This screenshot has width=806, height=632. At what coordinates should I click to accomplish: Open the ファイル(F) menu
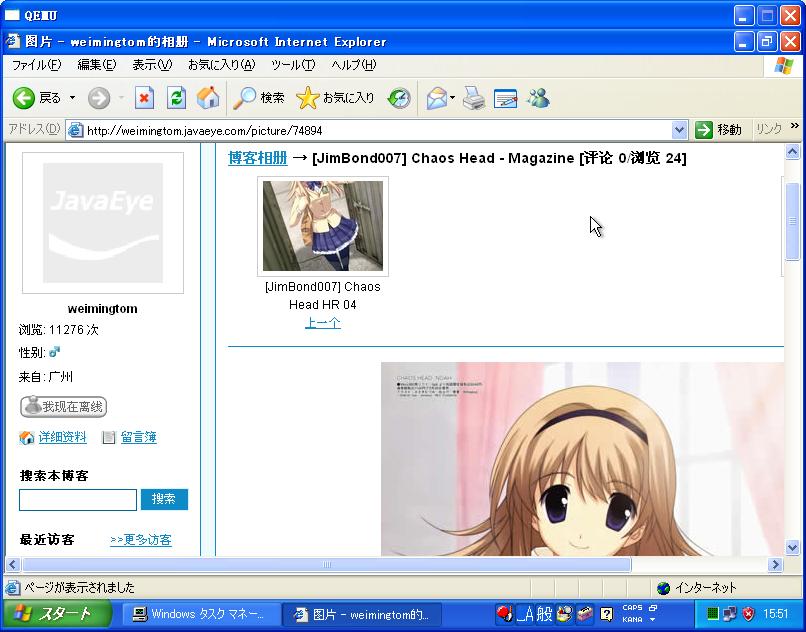[36, 65]
